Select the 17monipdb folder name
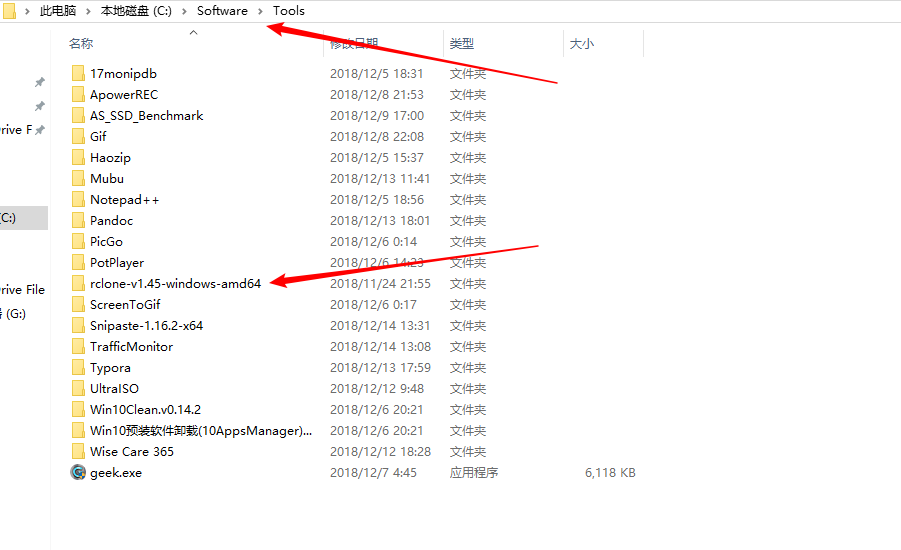This screenshot has width=901, height=550. click(x=123, y=74)
